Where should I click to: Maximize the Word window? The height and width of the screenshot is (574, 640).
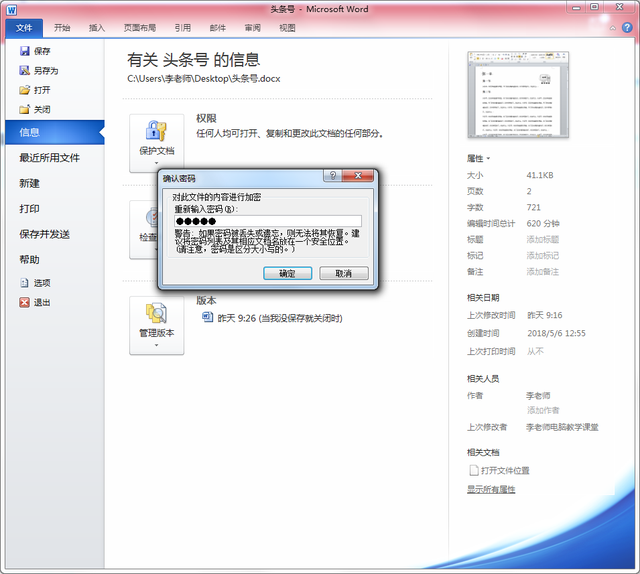click(x=594, y=7)
